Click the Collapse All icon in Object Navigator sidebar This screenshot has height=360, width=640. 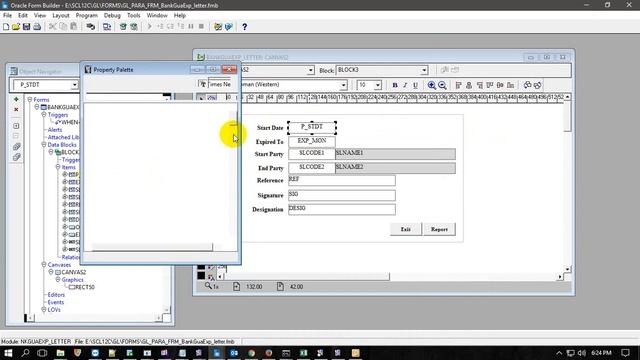pyautogui.click(x=16, y=157)
